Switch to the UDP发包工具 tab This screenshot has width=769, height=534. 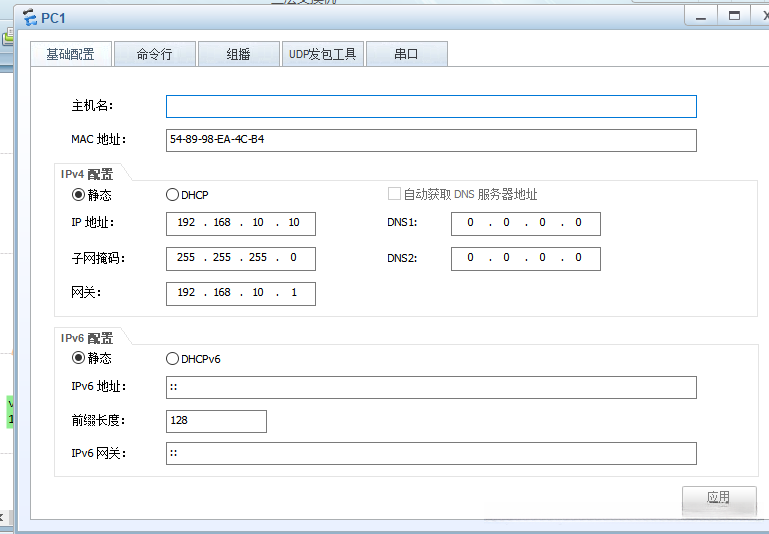click(x=323, y=54)
